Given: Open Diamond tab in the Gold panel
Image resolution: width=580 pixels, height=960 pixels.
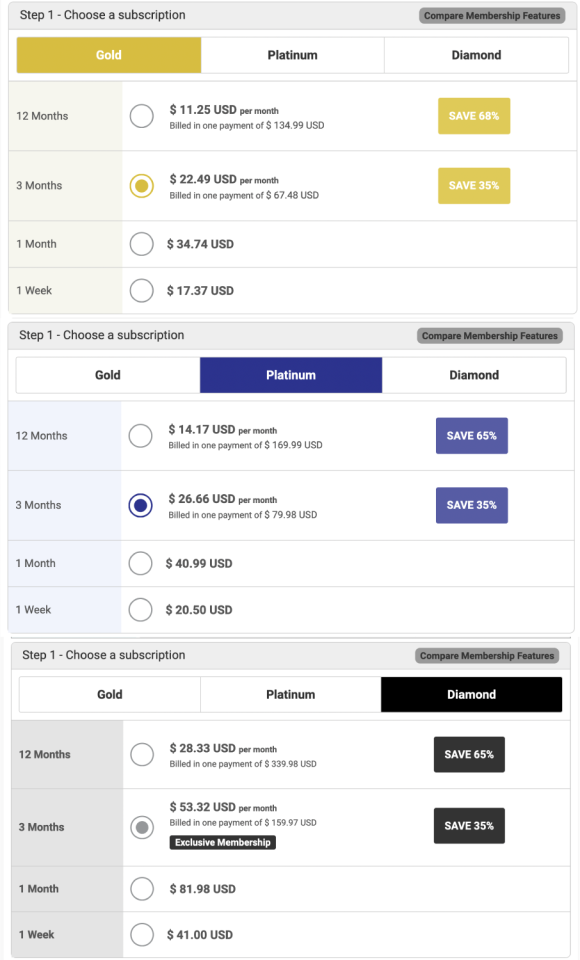Looking at the screenshot, I should tap(476, 55).
